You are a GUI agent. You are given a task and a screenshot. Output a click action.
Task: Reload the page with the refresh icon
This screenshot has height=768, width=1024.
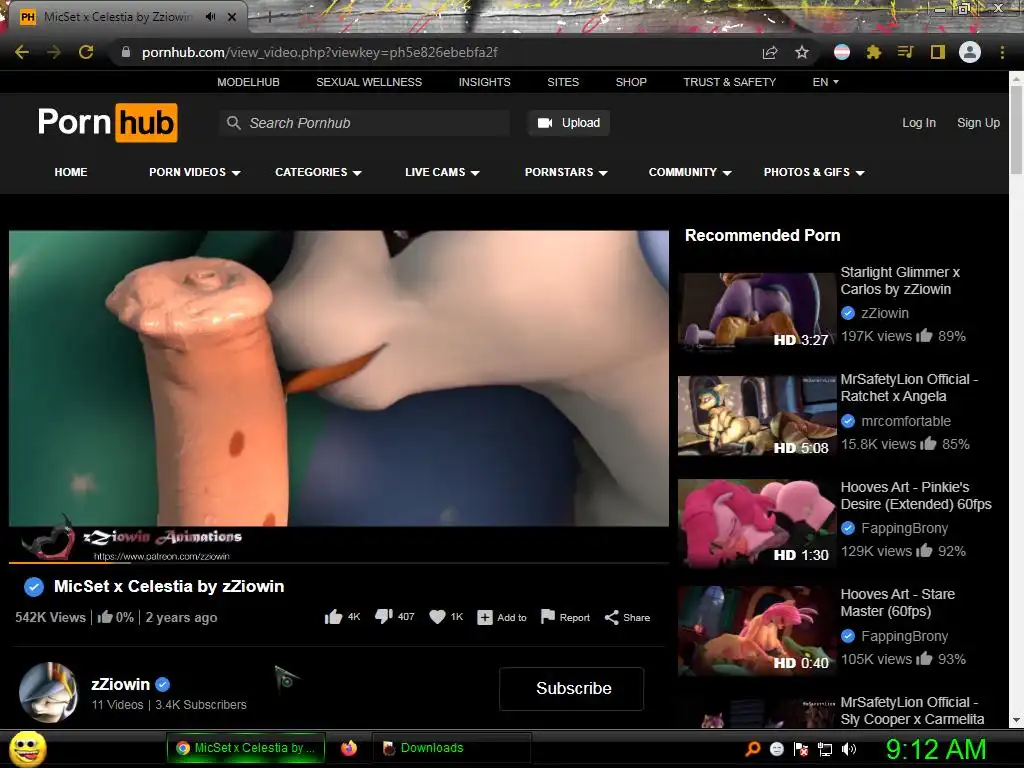(x=86, y=52)
